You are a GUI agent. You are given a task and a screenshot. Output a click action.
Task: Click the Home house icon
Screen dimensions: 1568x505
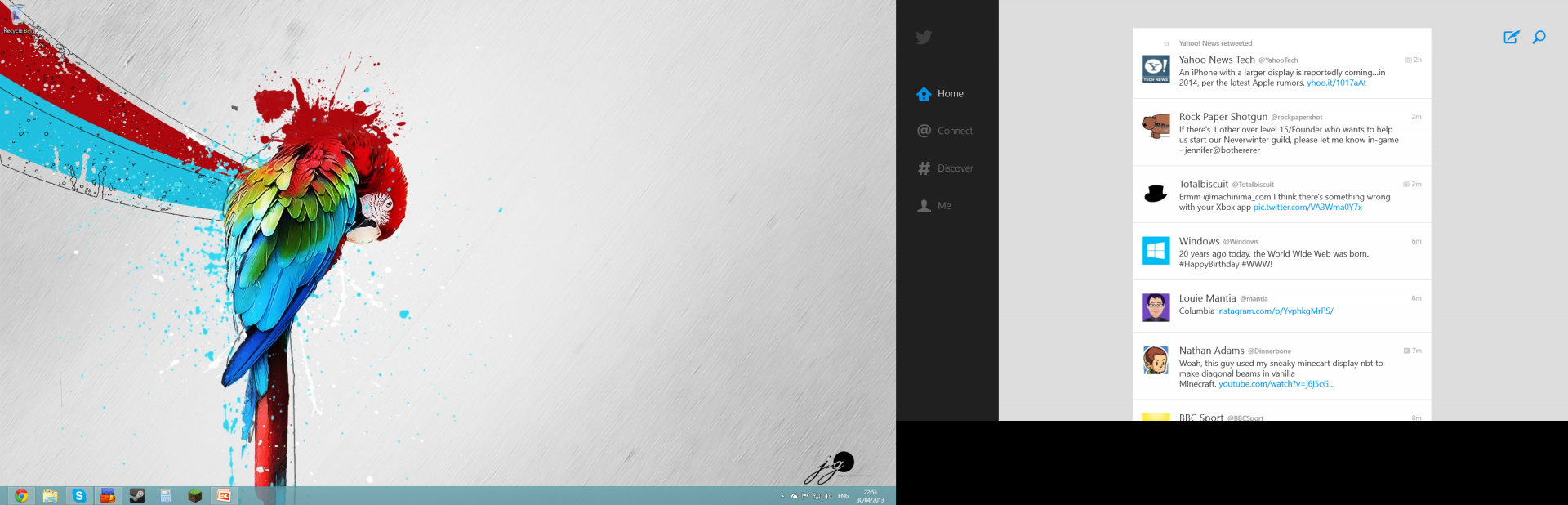924,94
